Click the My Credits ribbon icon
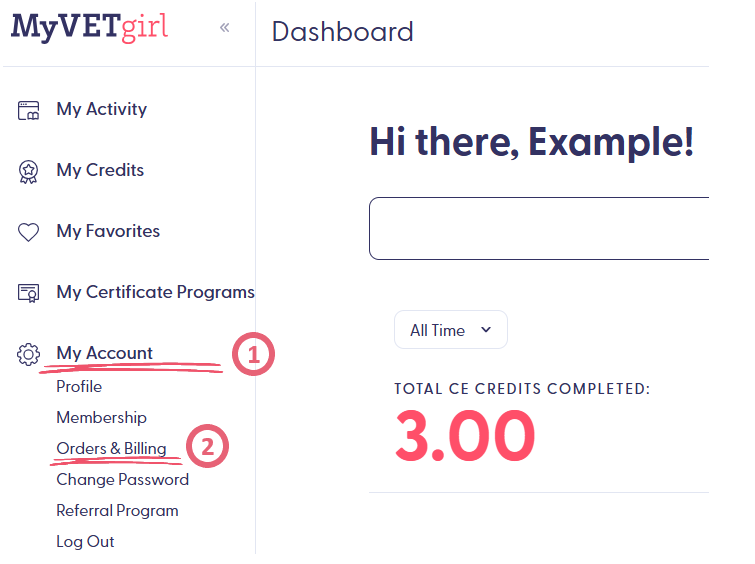 [x=28, y=171]
